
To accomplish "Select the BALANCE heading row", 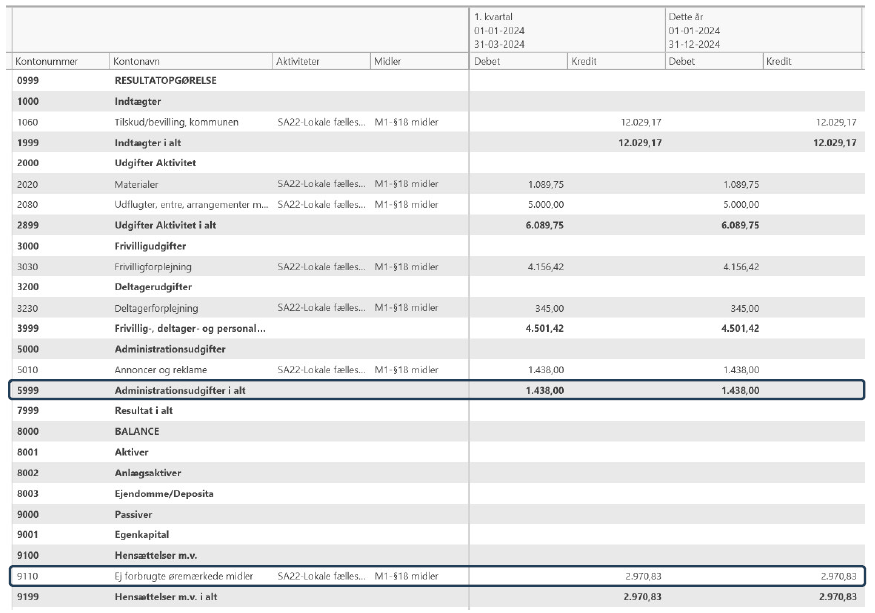I will [438, 432].
